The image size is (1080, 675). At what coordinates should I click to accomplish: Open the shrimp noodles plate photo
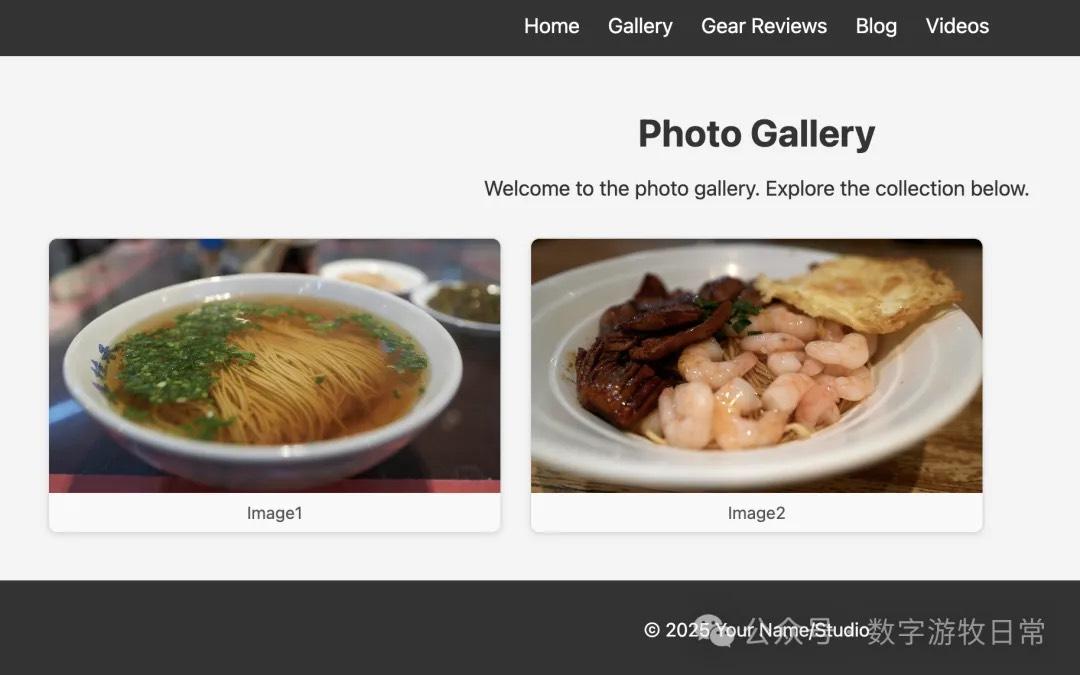[756, 366]
